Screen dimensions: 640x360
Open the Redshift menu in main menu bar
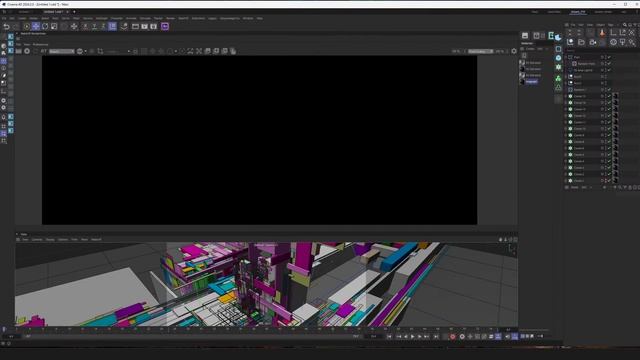[x=183, y=18]
